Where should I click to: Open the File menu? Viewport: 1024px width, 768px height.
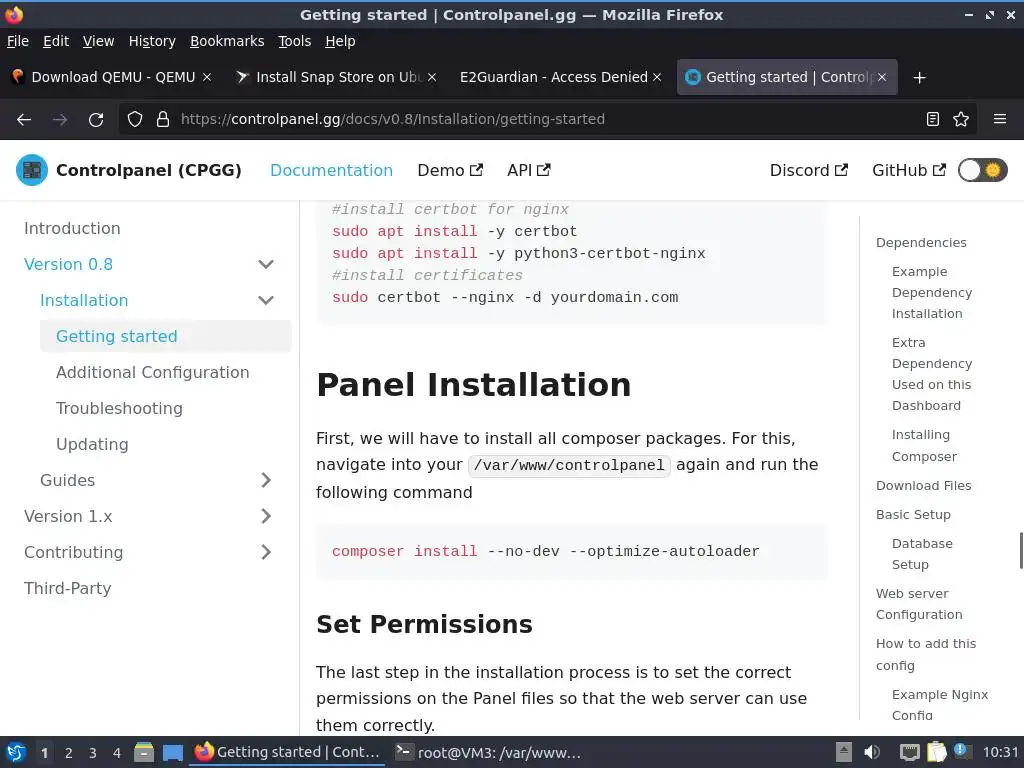pos(18,41)
